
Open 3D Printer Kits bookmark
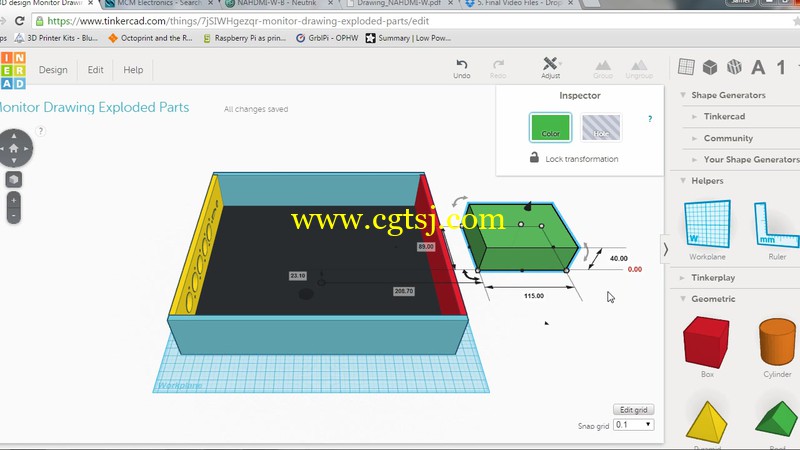point(56,38)
